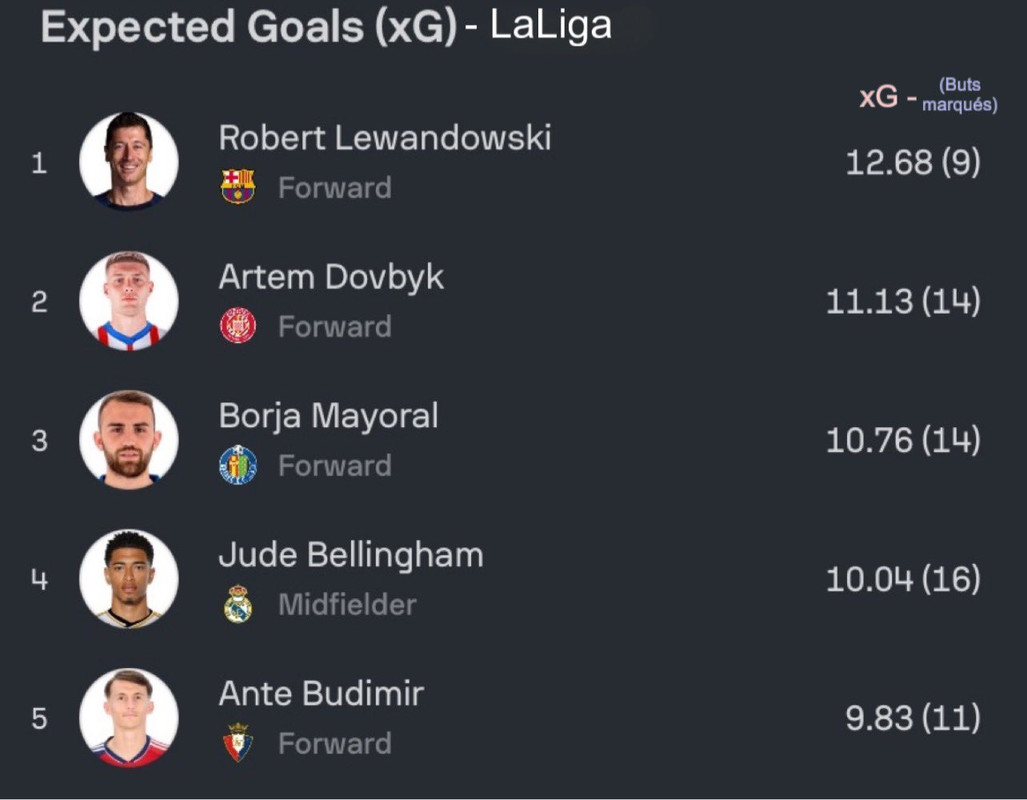Screen dimensions: 1027x800
Task: Select the Artem Dovbyk player name
Action: point(331,278)
